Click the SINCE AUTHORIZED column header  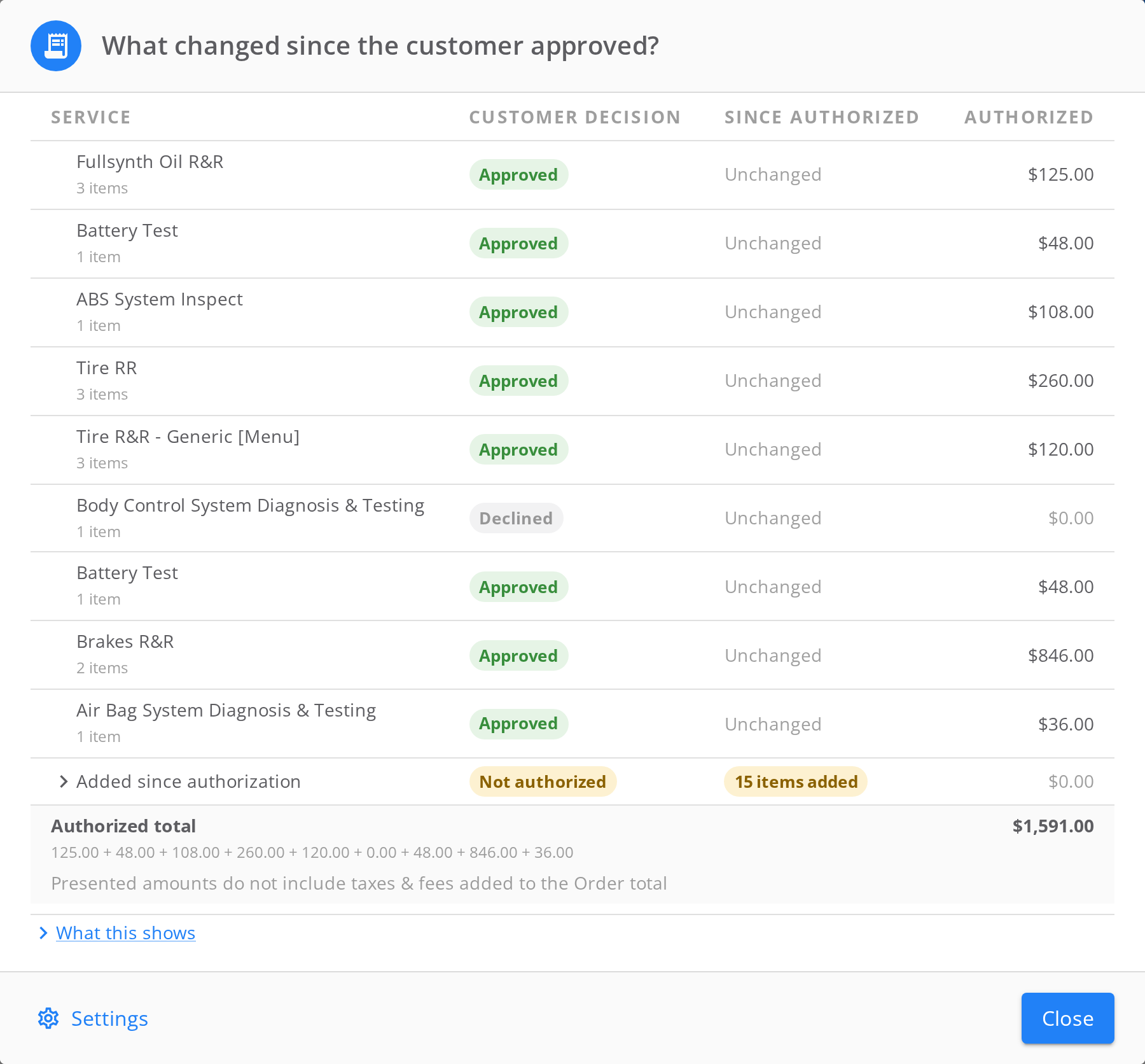point(821,117)
